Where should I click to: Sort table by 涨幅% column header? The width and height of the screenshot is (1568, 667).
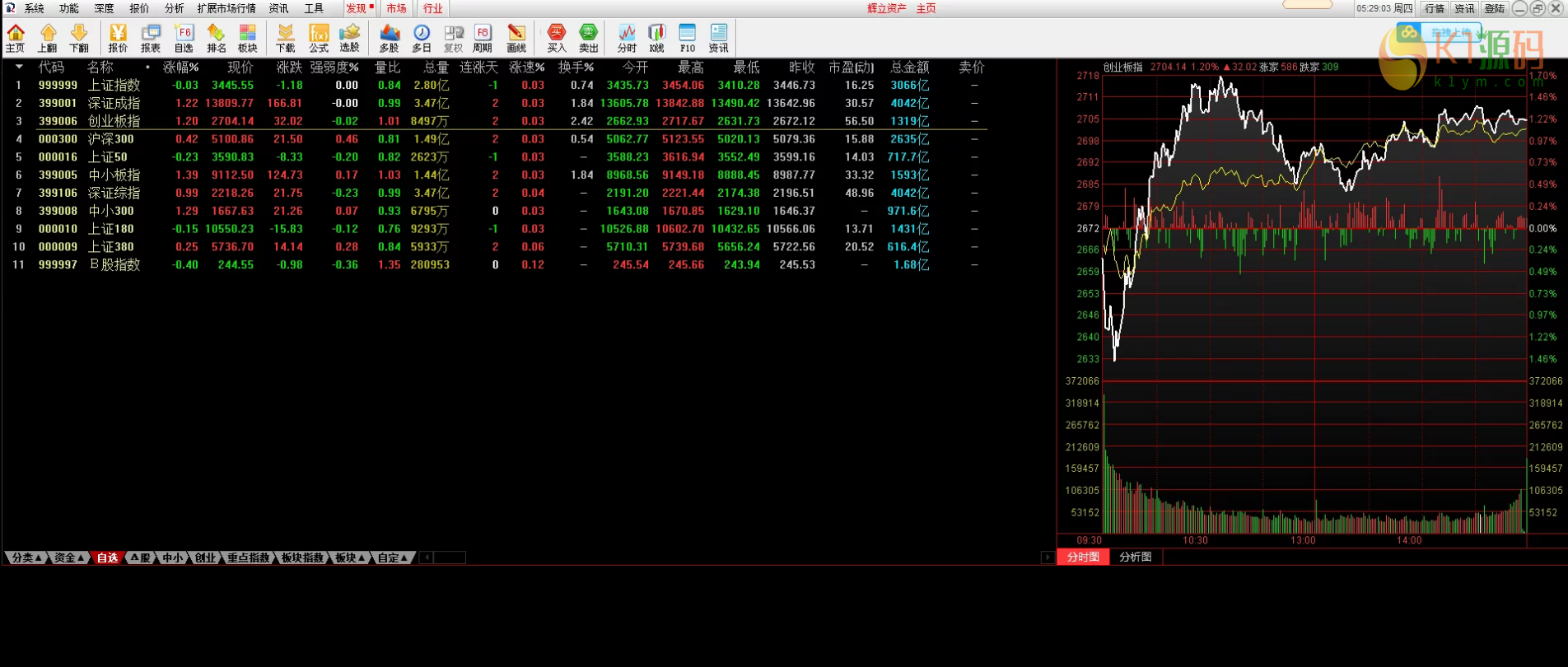coord(181,67)
